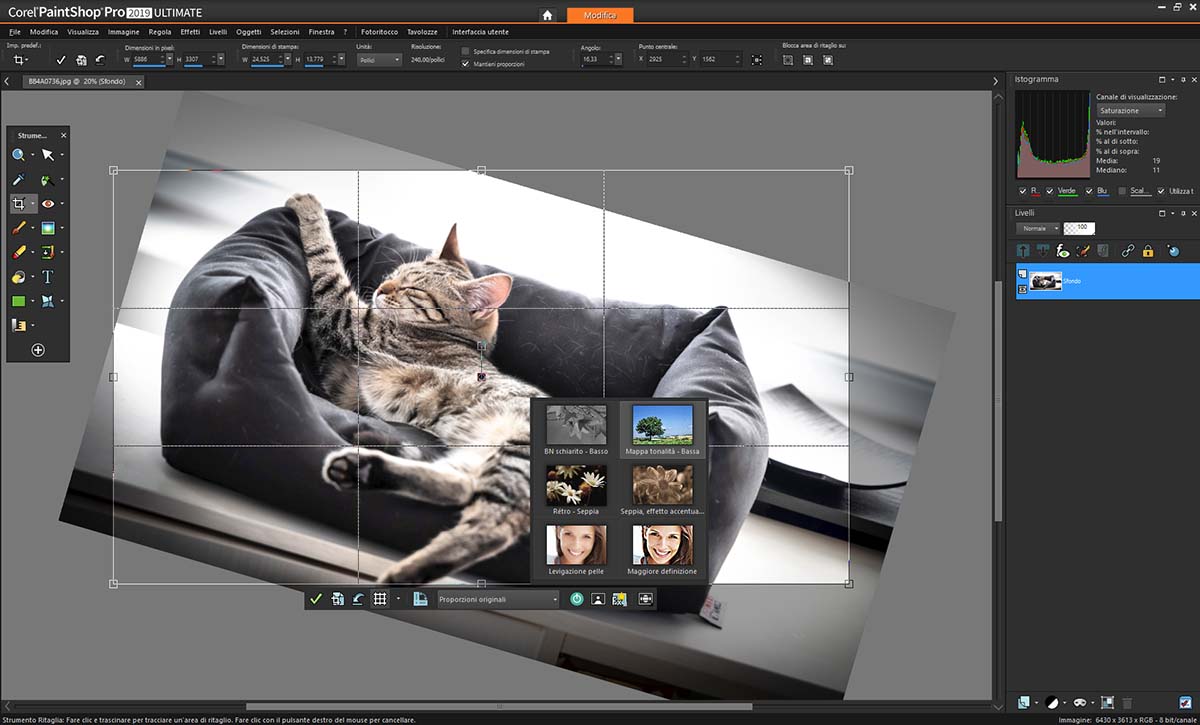Click the add-tools plus button in Strumenti
The width and height of the screenshot is (1200, 725).
point(38,350)
